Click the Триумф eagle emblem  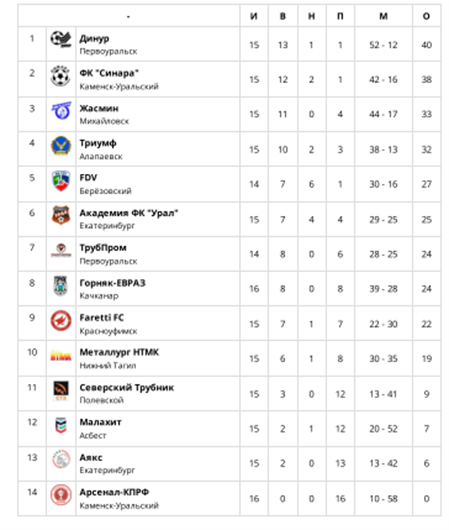point(61,146)
